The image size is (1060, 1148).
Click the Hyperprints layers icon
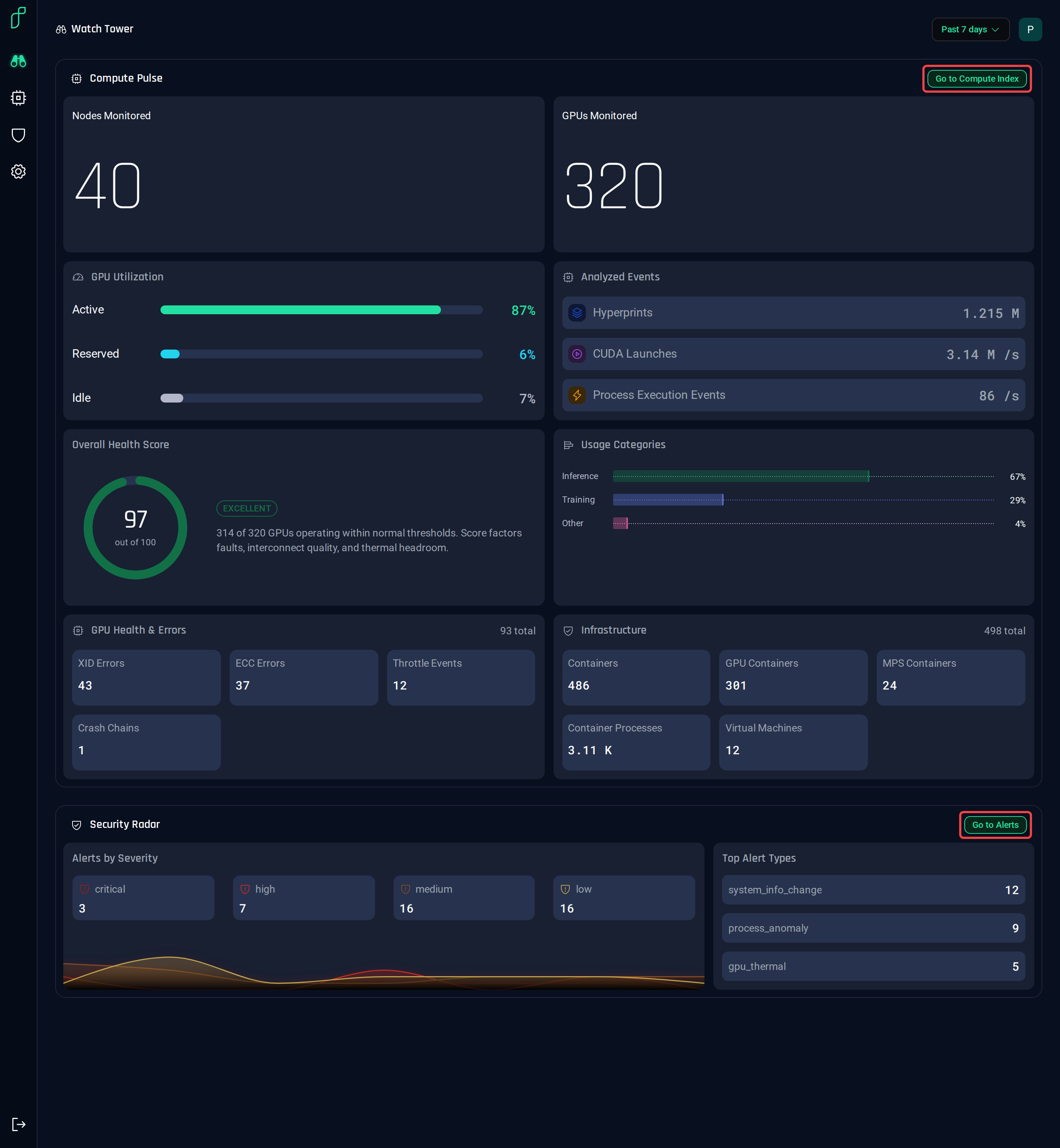coord(577,313)
